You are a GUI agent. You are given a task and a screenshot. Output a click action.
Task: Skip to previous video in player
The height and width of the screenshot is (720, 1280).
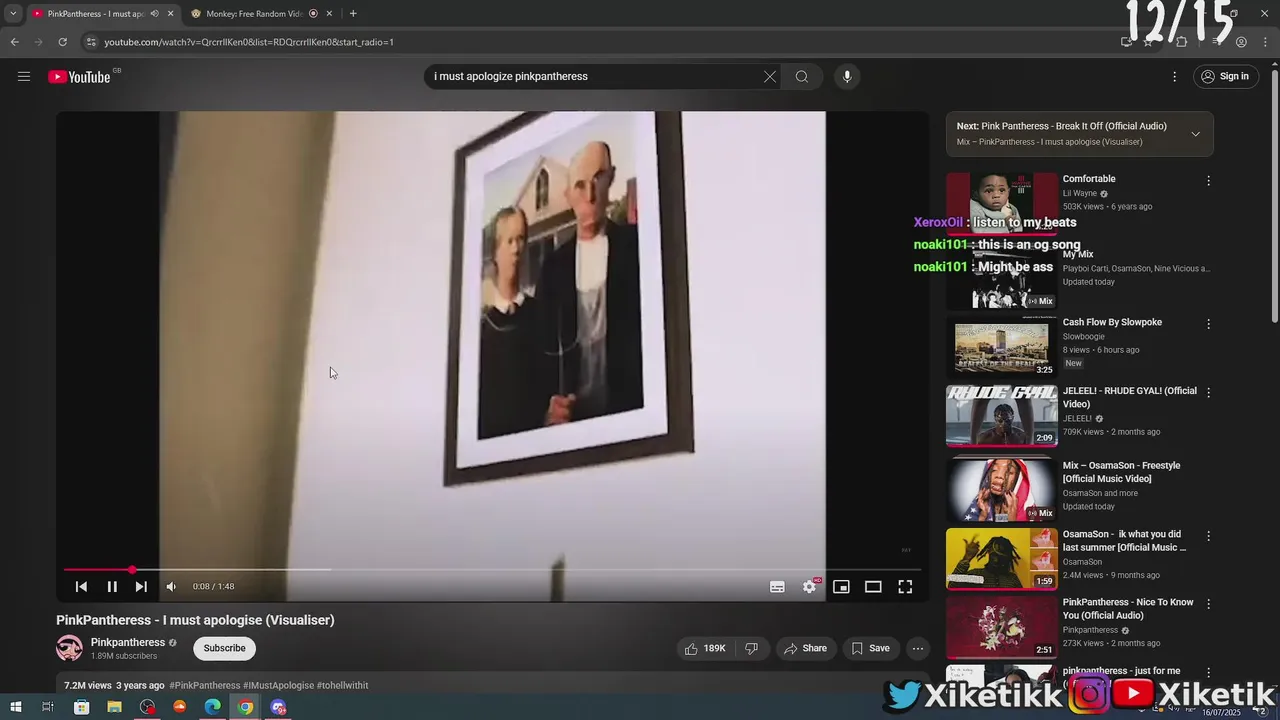click(81, 587)
